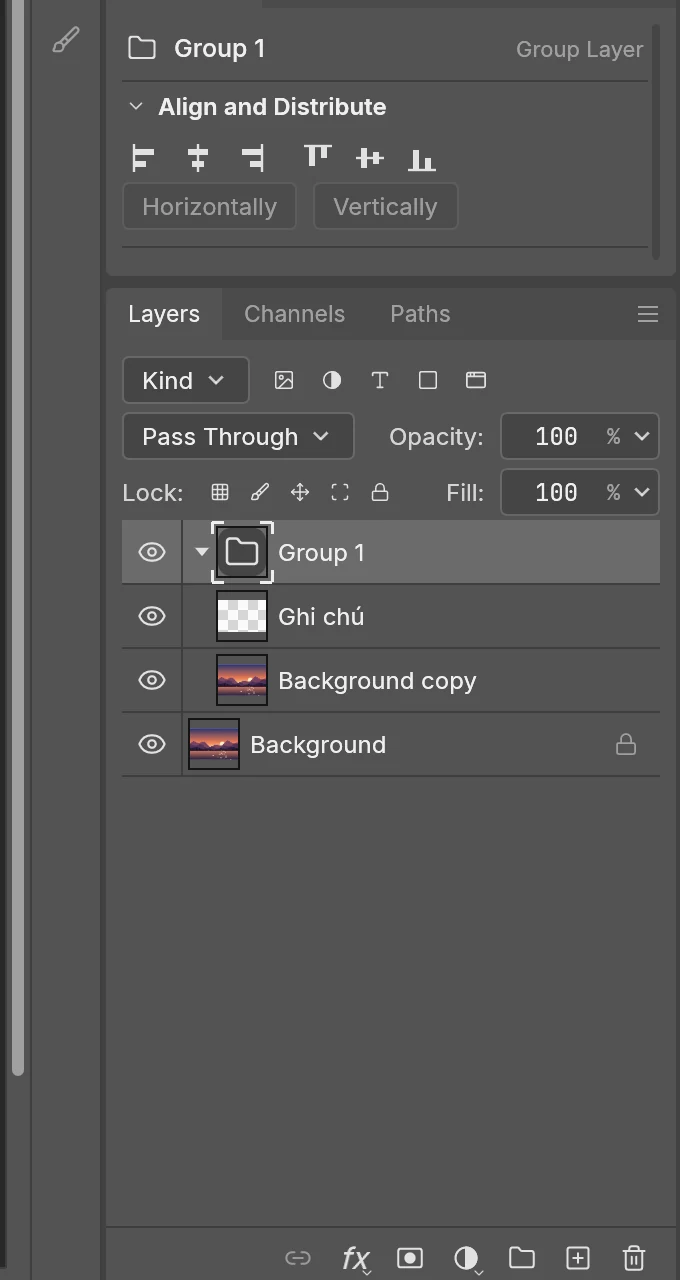Select the Ghi chú layer name
Screen dimensions: 680x1280
pyautogui.click(x=321, y=617)
